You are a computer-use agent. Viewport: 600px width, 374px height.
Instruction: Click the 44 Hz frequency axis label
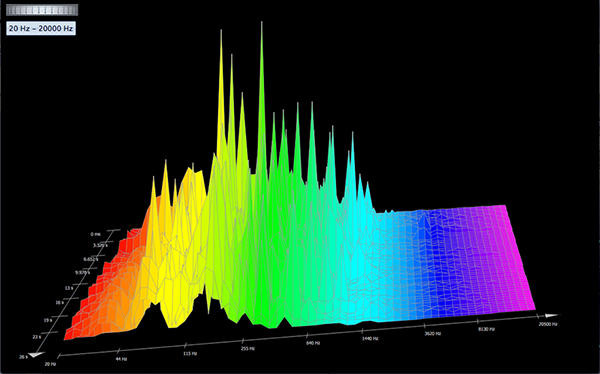pyautogui.click(x=121, y=359)
